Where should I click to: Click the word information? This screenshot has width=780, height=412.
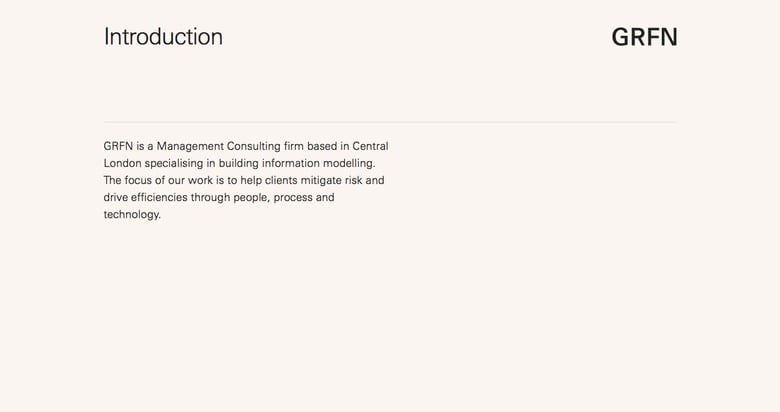tap(296, 163)
